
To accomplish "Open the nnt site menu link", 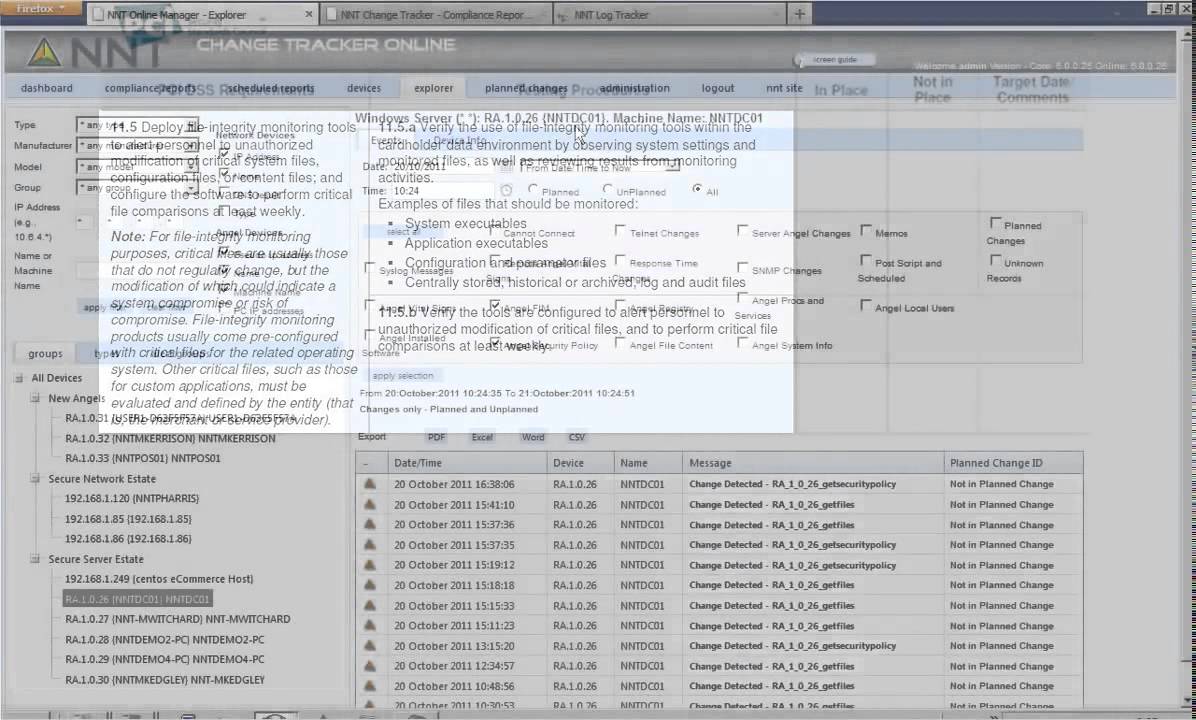I will pos(784,88).
